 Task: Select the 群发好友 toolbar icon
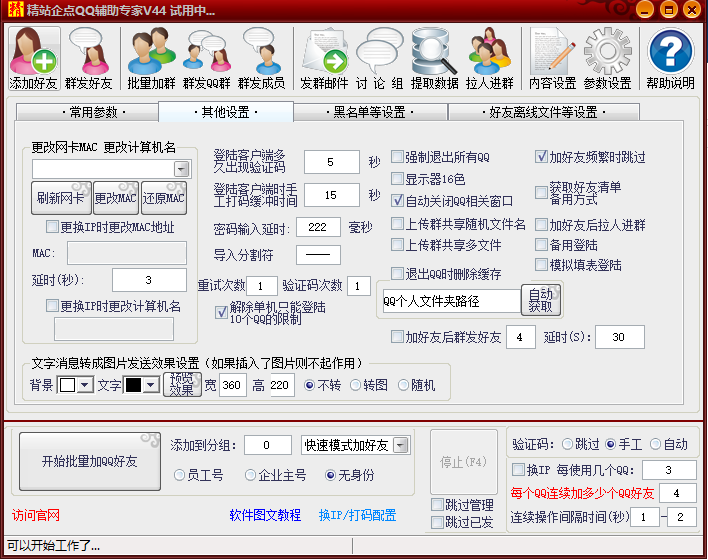pyautogui.click(x=88, y=58)
